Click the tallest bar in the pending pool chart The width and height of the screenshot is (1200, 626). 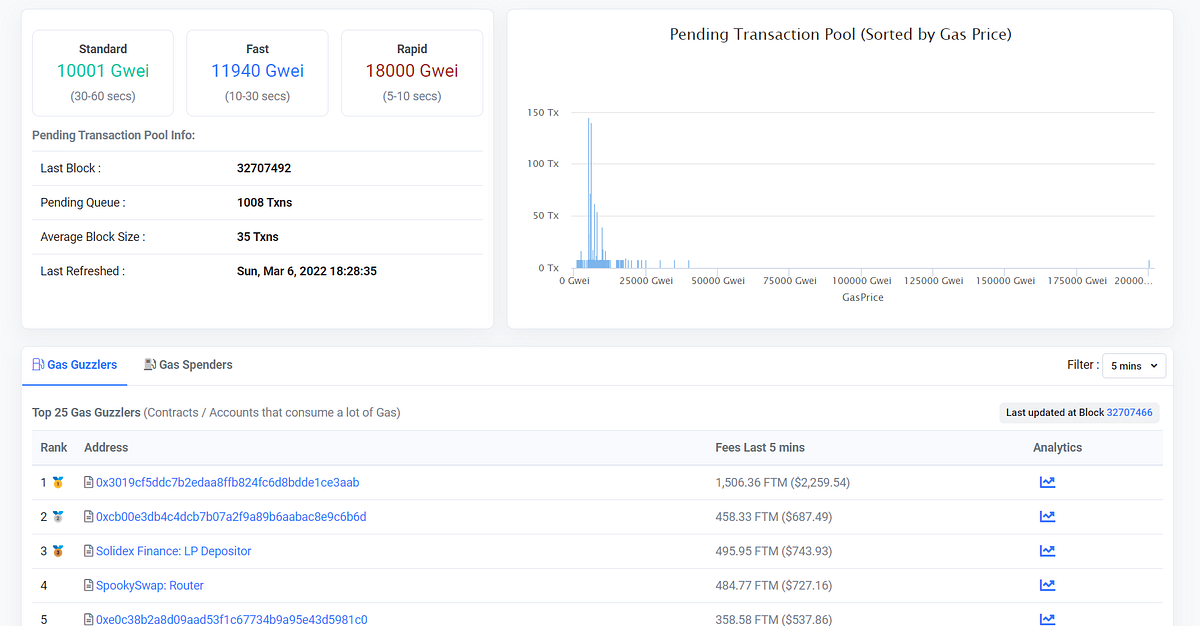pos(589,193)
